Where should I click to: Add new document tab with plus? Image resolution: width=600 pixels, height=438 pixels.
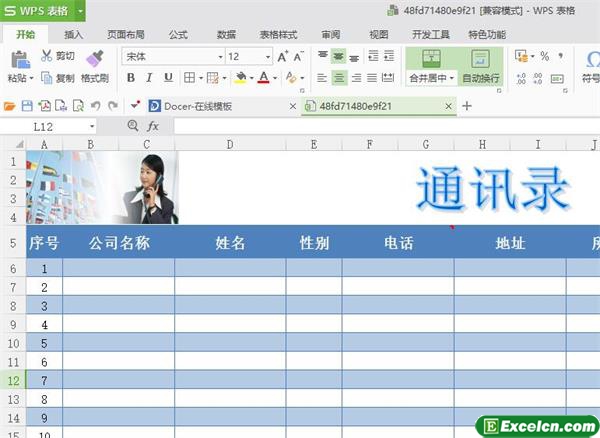click(x=467, y=106)
